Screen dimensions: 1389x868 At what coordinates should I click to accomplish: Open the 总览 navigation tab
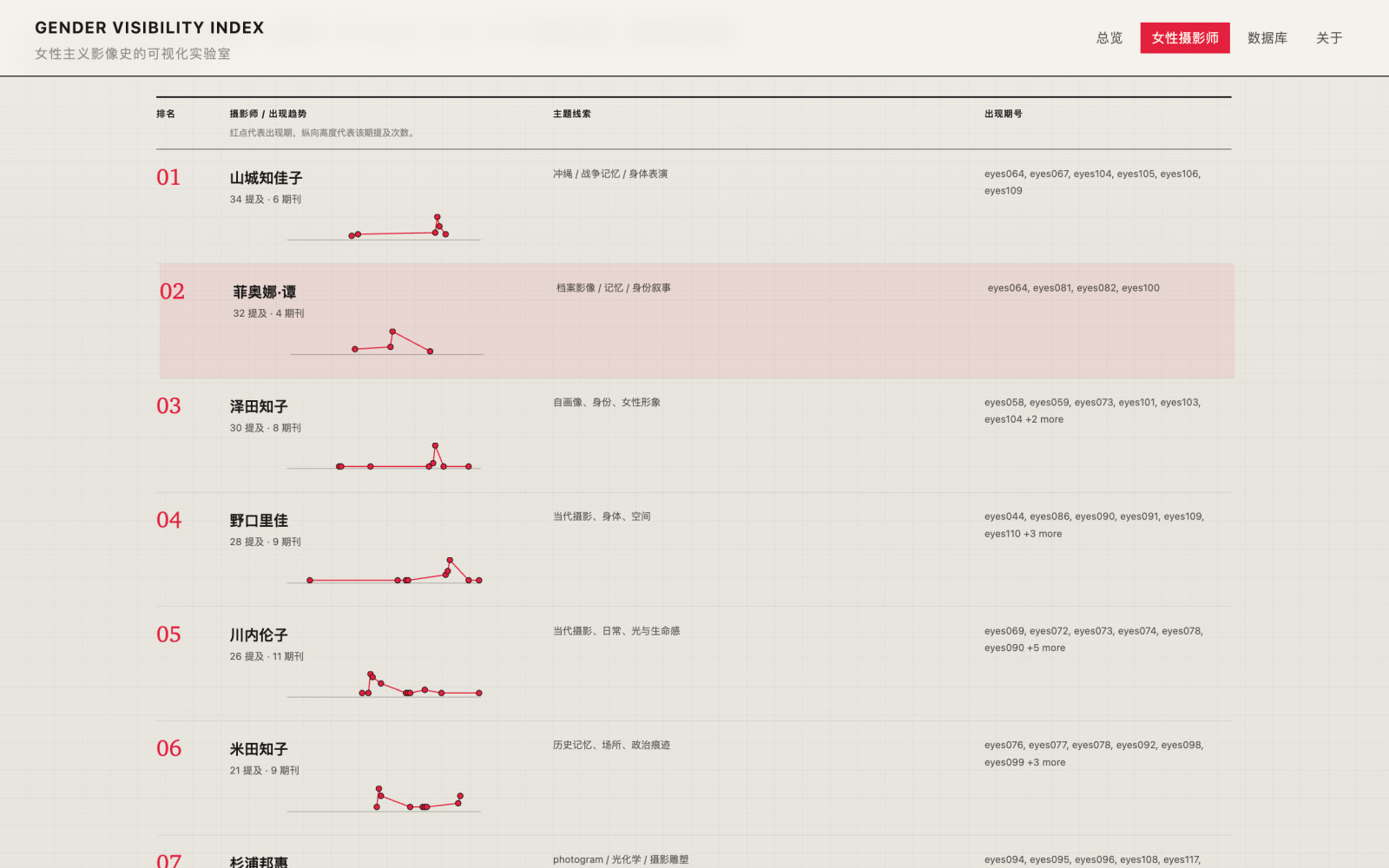(1109, 38)
